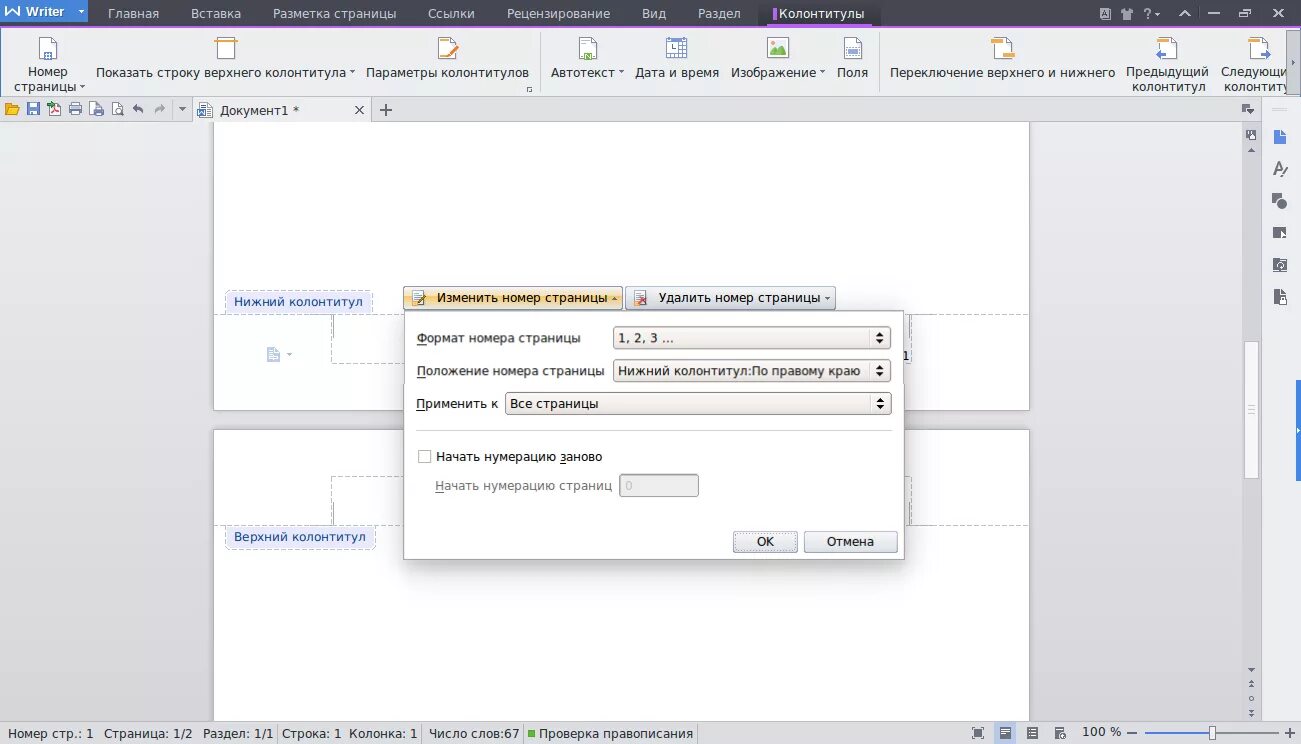Image resolution: width=1301 pixels, height=744 pixels.
Task: Expand quick access toolbar customize arrow
Action: point(183,110)
